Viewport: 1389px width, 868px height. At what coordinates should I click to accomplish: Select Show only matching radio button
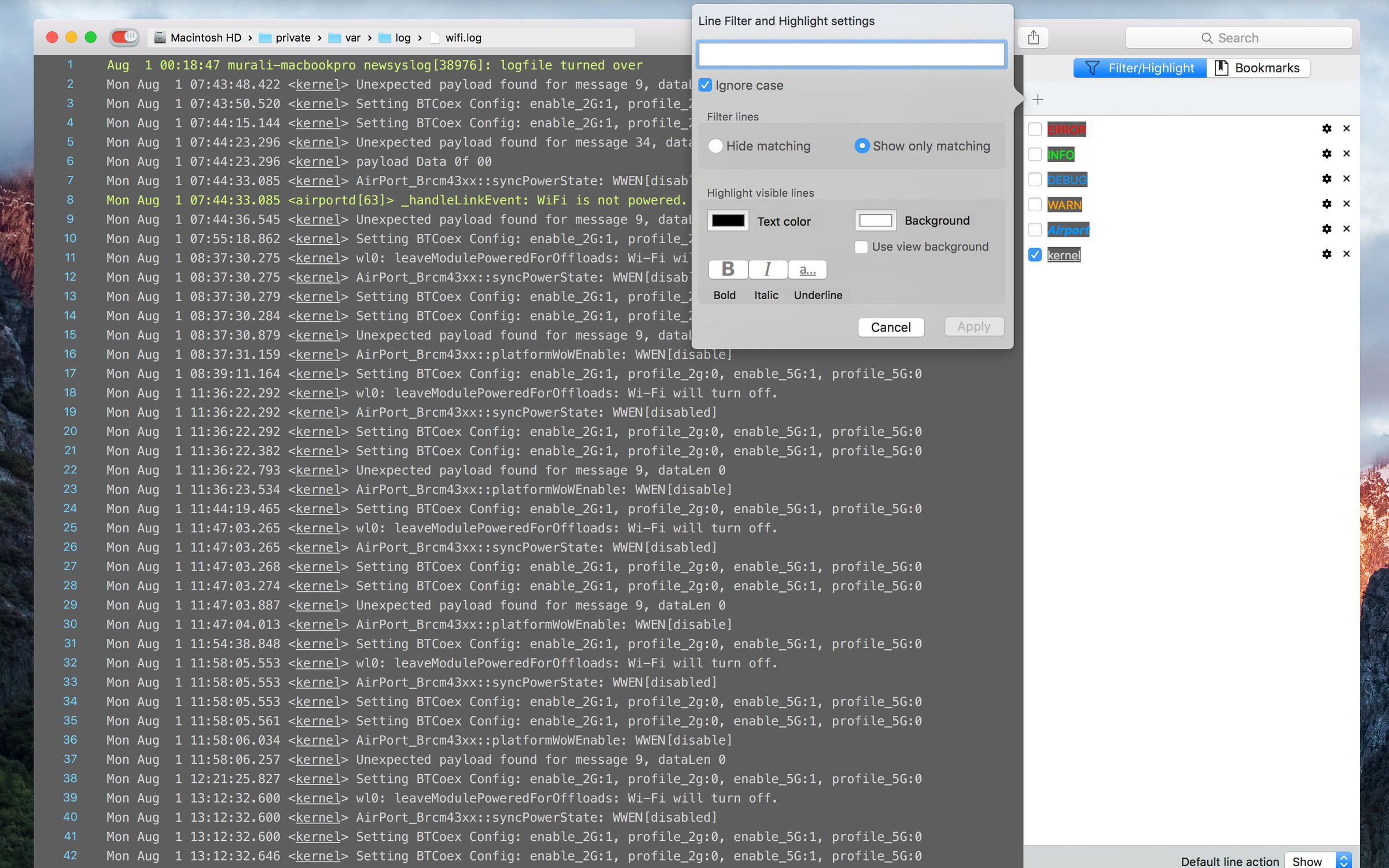(x=862, y=146)
